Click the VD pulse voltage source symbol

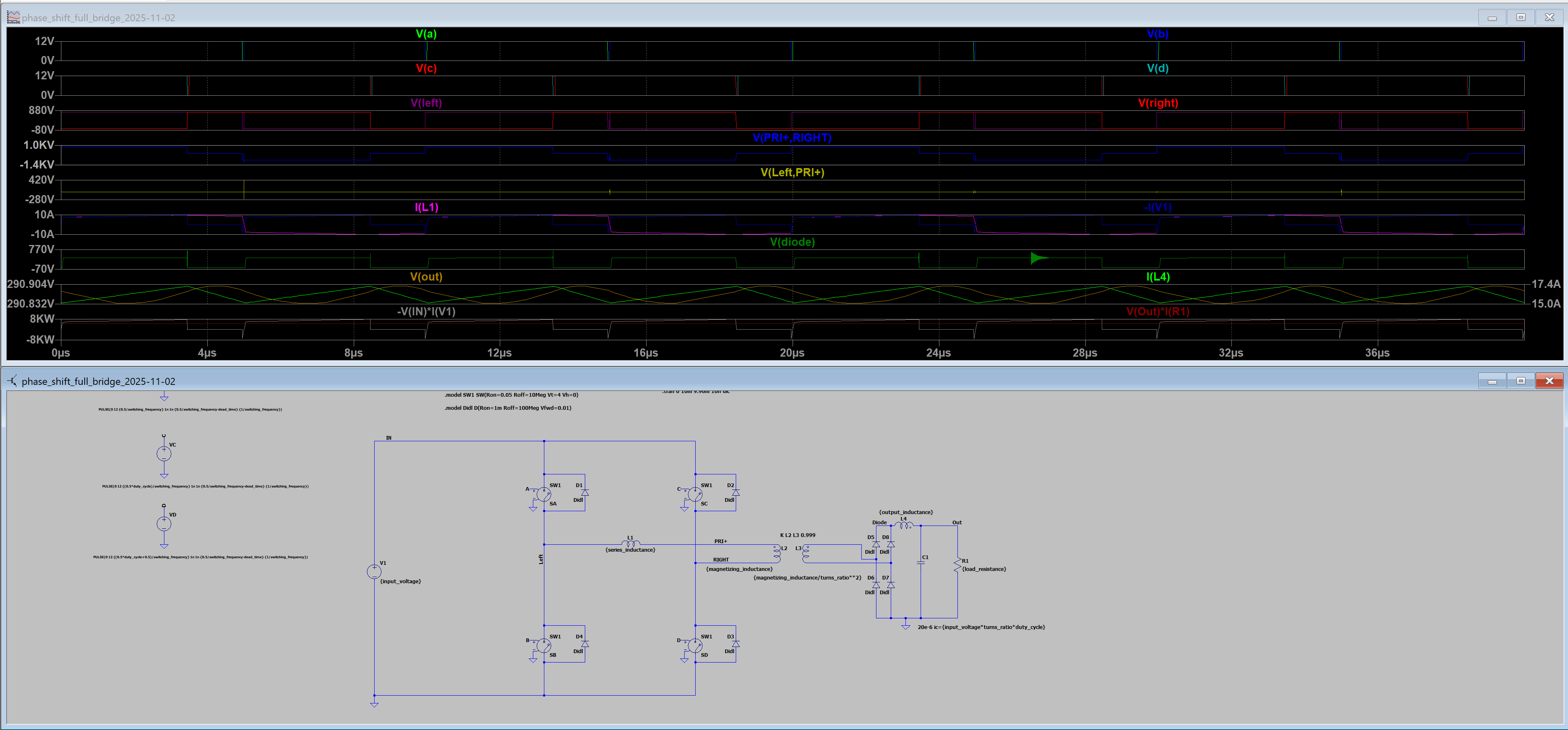pyautogui.click(x=164, y=523)
